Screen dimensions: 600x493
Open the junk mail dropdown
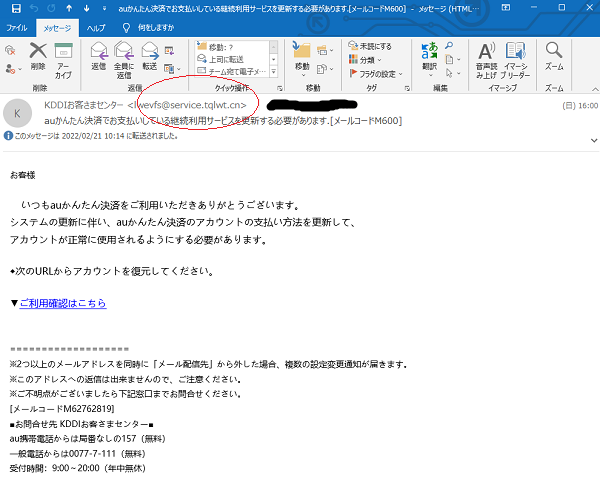pyautogui.click(x=13, y=69)
